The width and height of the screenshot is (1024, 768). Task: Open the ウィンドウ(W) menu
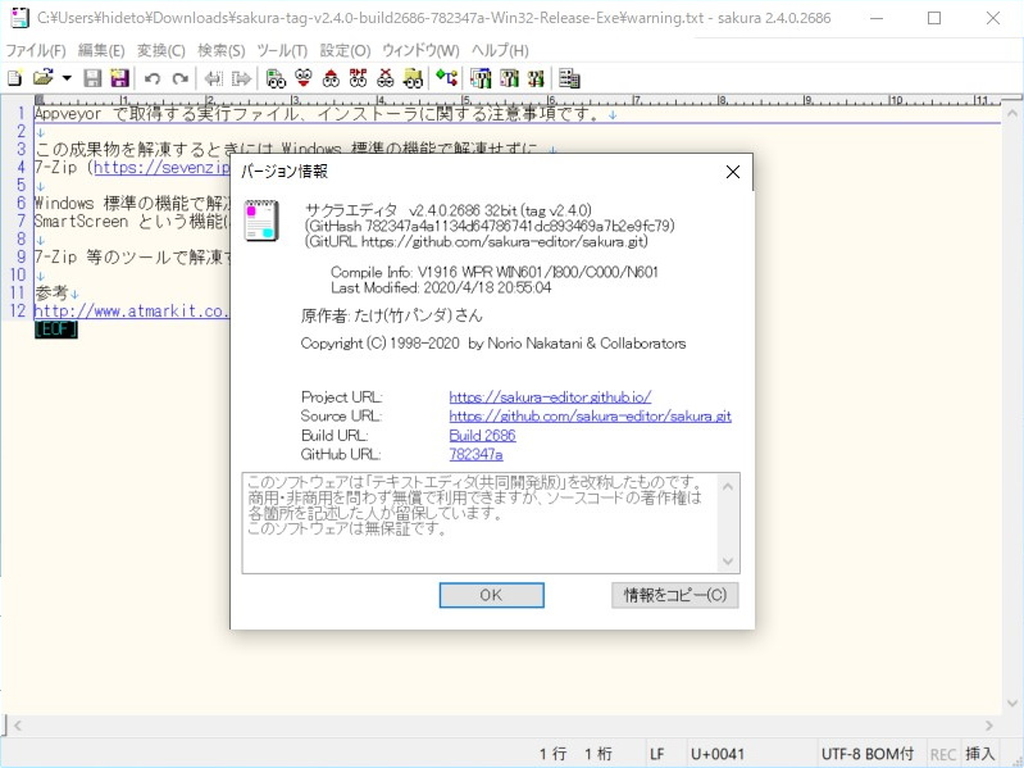[421, 50]
